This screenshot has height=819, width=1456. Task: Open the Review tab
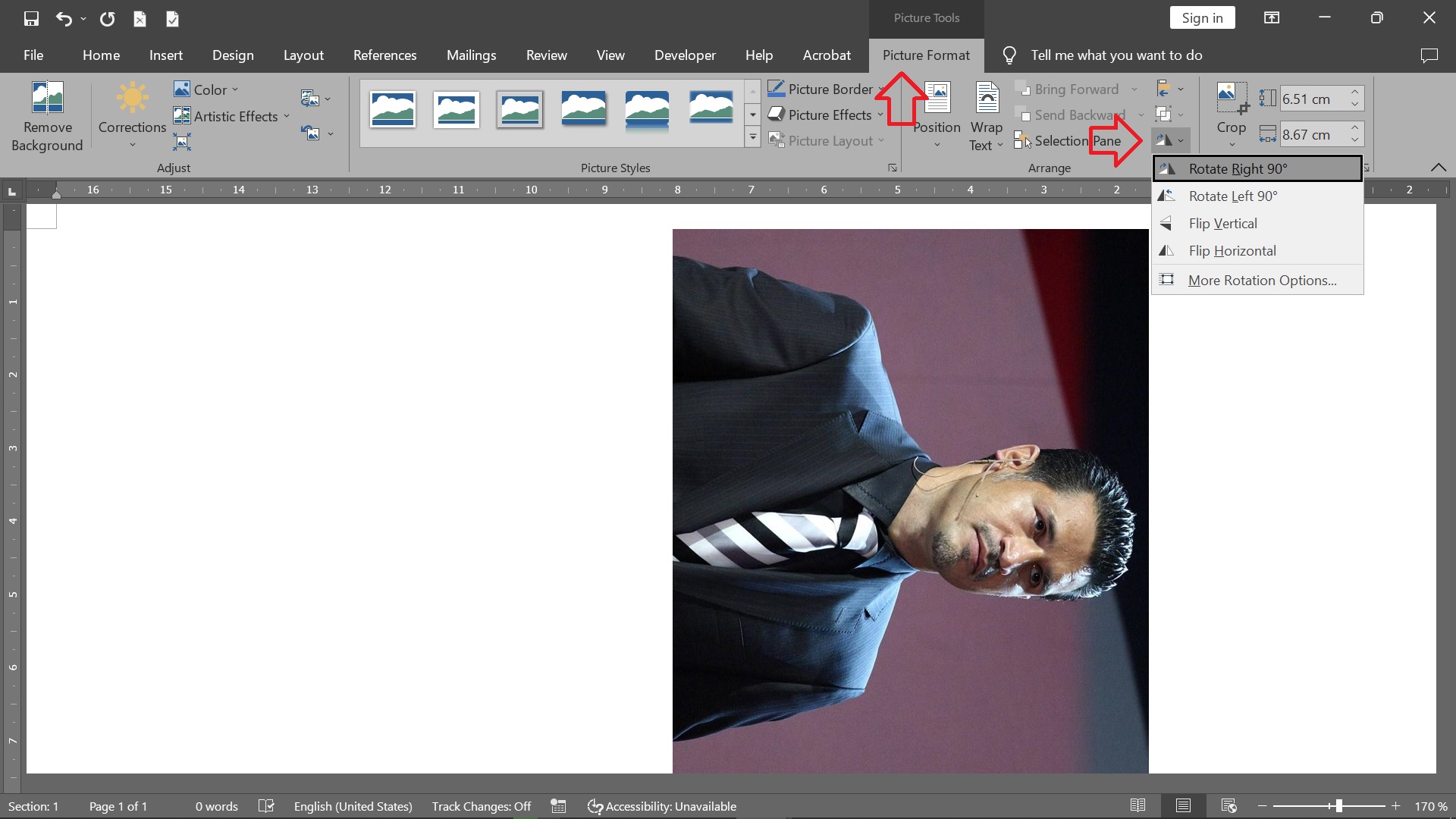click(547, 55)
